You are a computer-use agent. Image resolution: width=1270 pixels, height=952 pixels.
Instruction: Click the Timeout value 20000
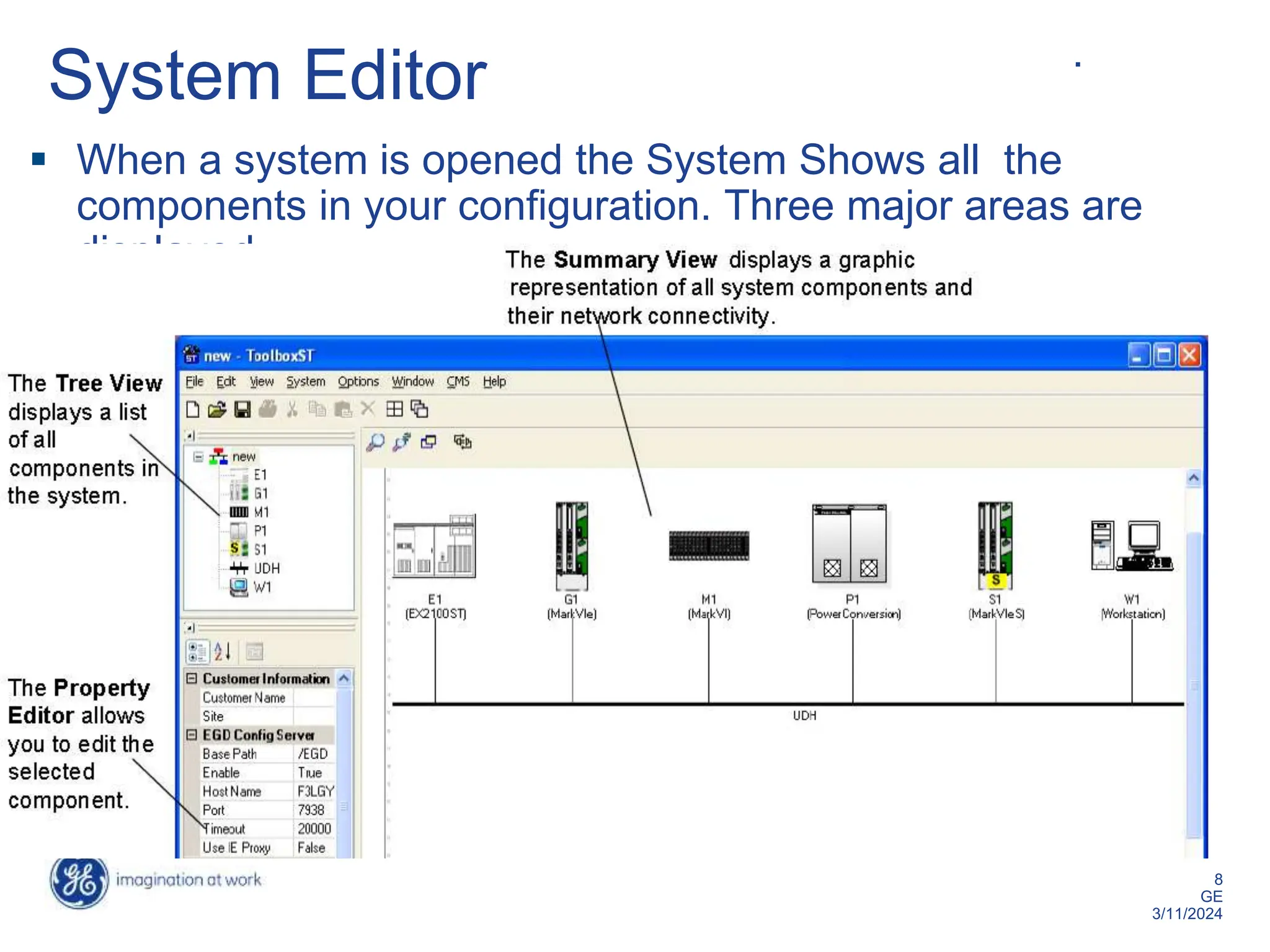[314, 829]
